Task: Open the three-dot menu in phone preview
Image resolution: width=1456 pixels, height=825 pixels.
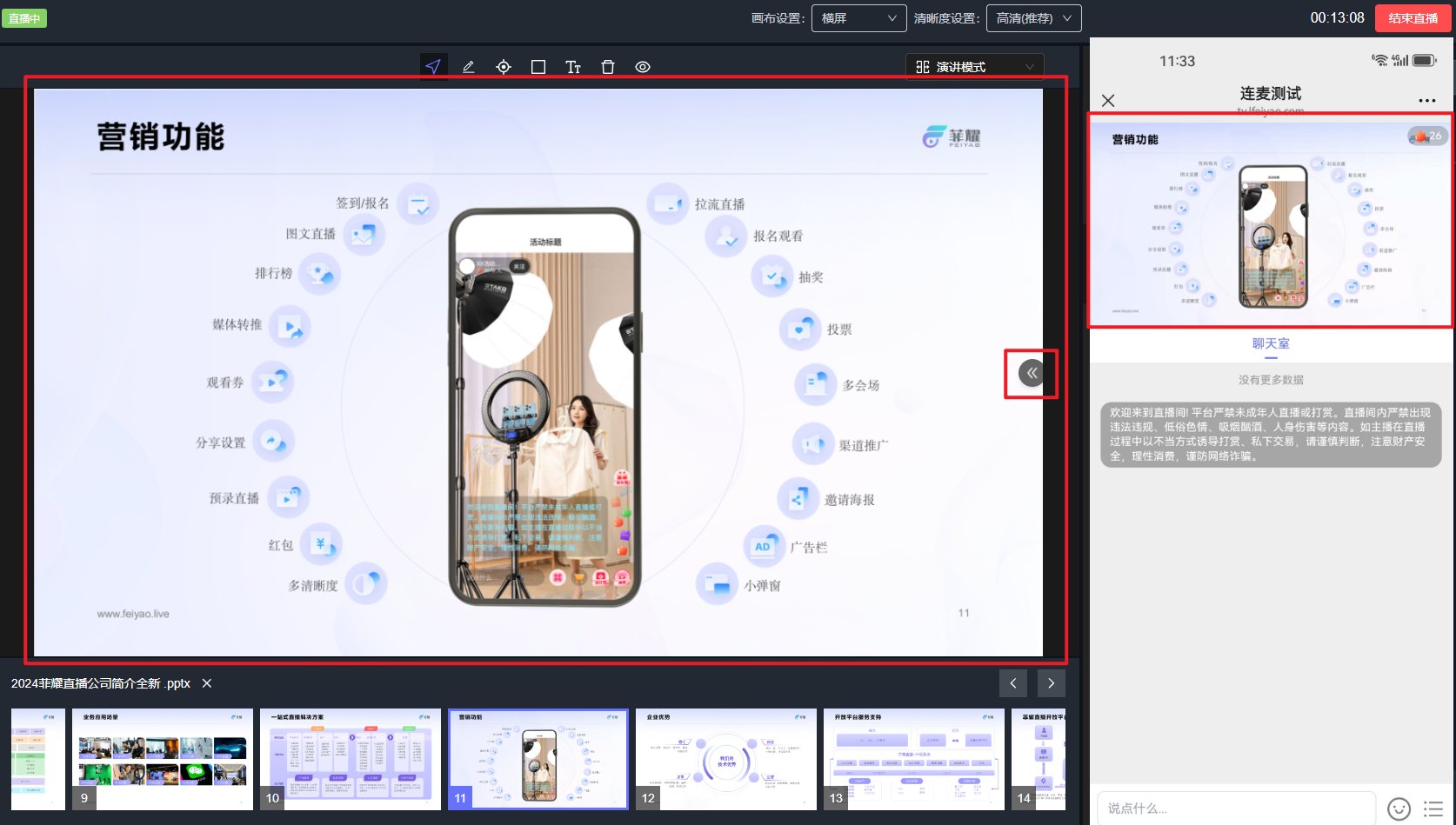Action: coord(1426,101)
